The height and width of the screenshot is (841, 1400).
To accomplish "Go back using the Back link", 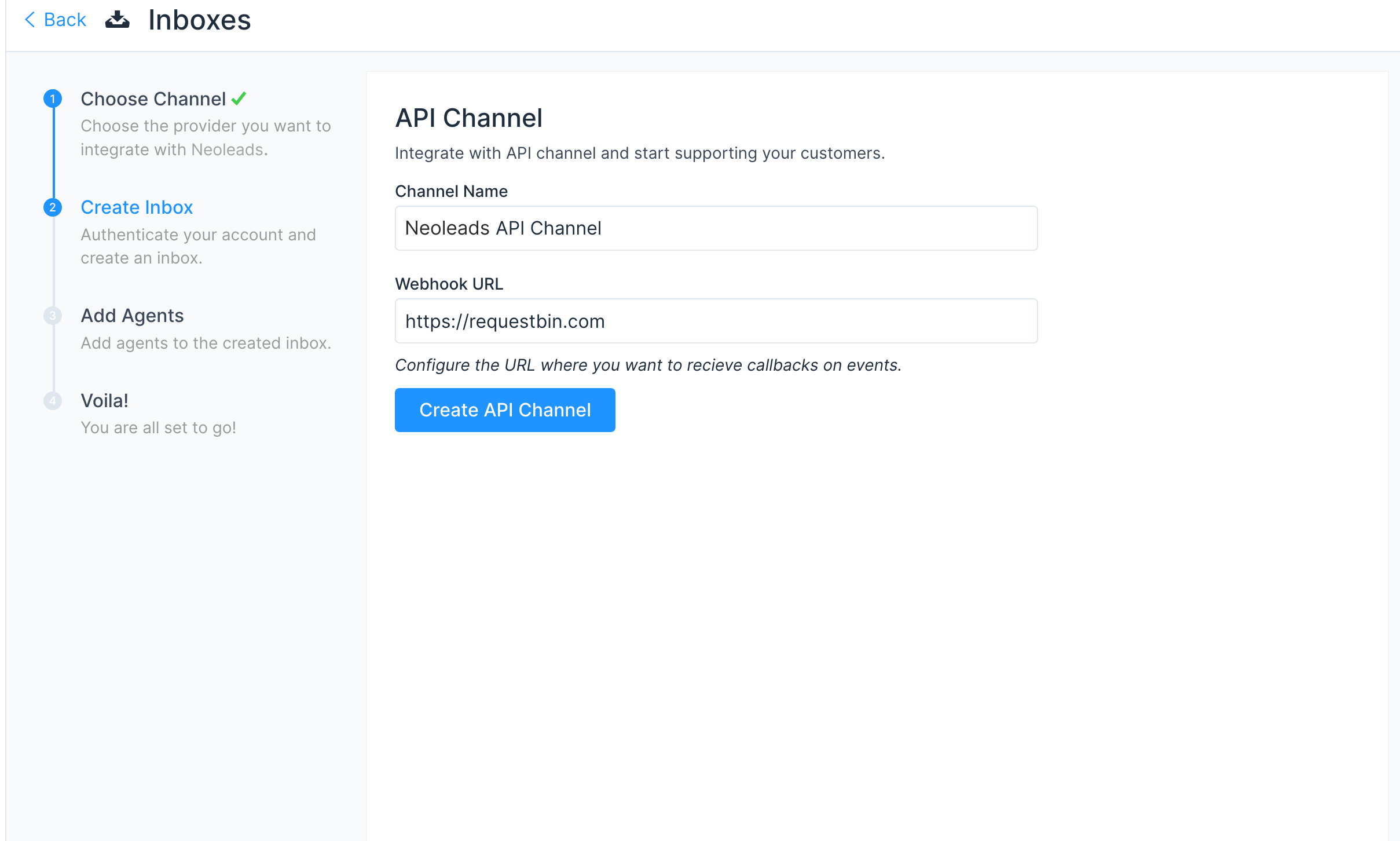I will point(65,20).
